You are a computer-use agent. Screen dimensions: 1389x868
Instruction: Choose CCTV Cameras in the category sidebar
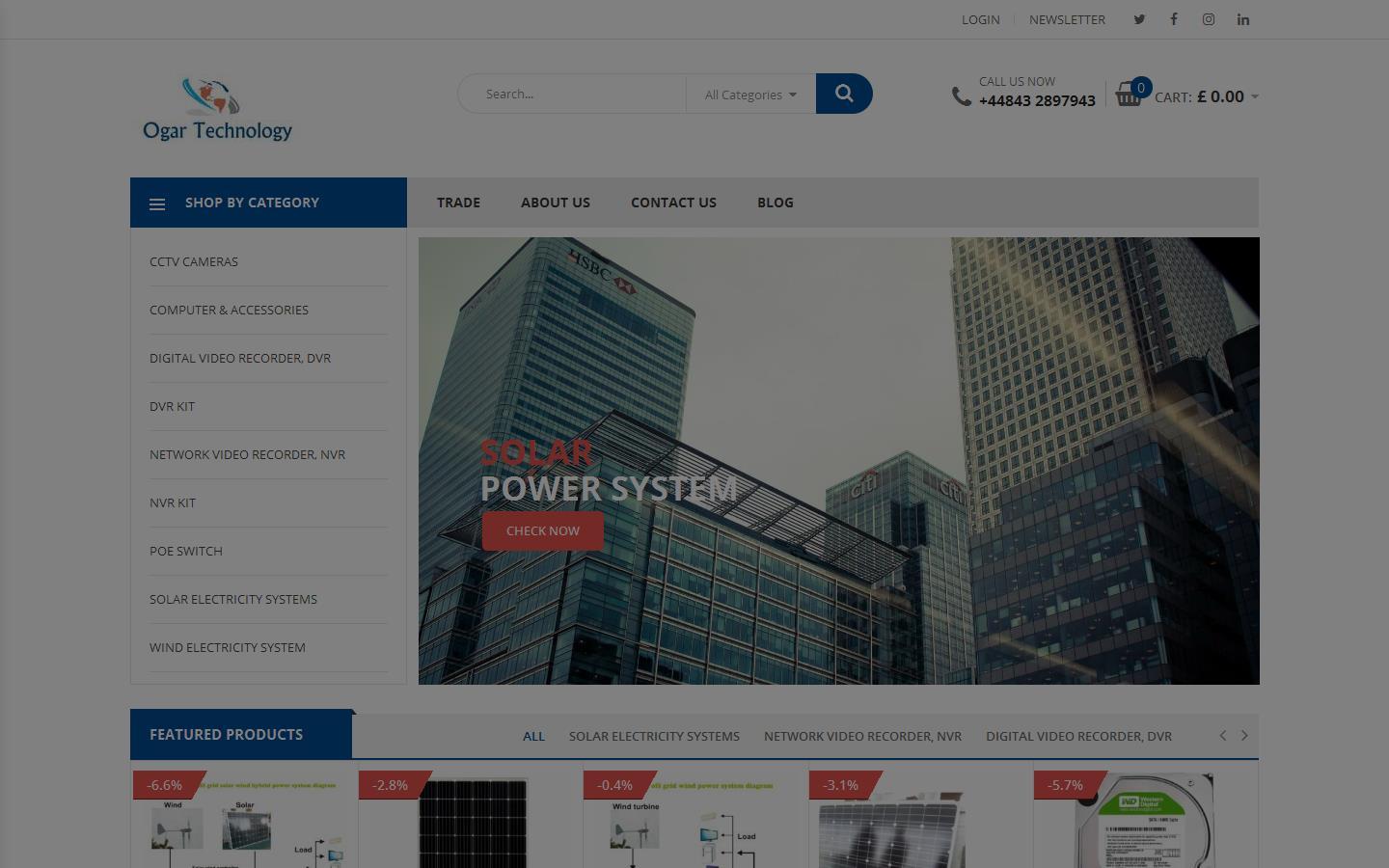(194, 261)
